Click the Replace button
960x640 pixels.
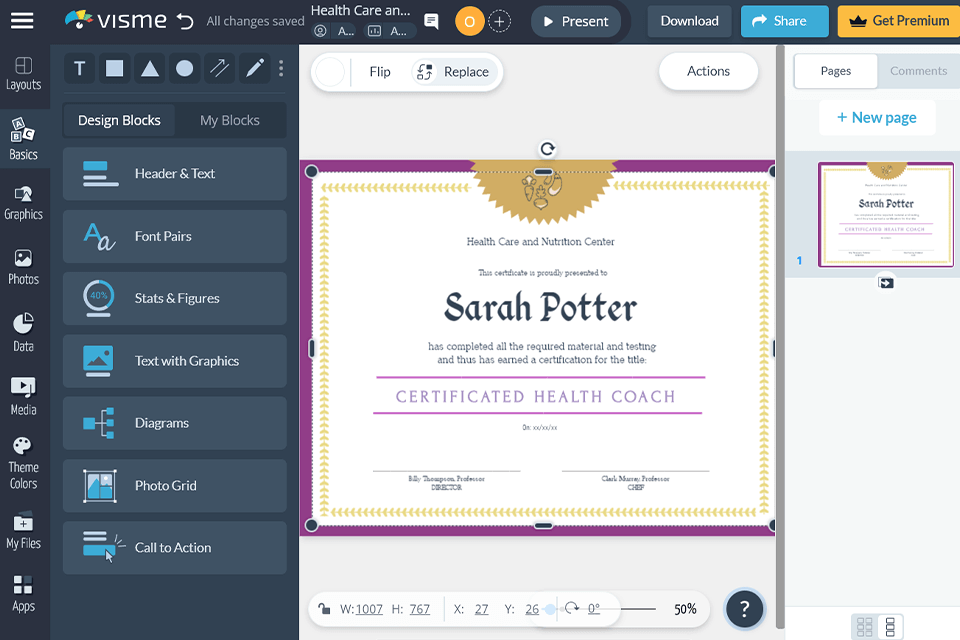[x=454, y=72]
